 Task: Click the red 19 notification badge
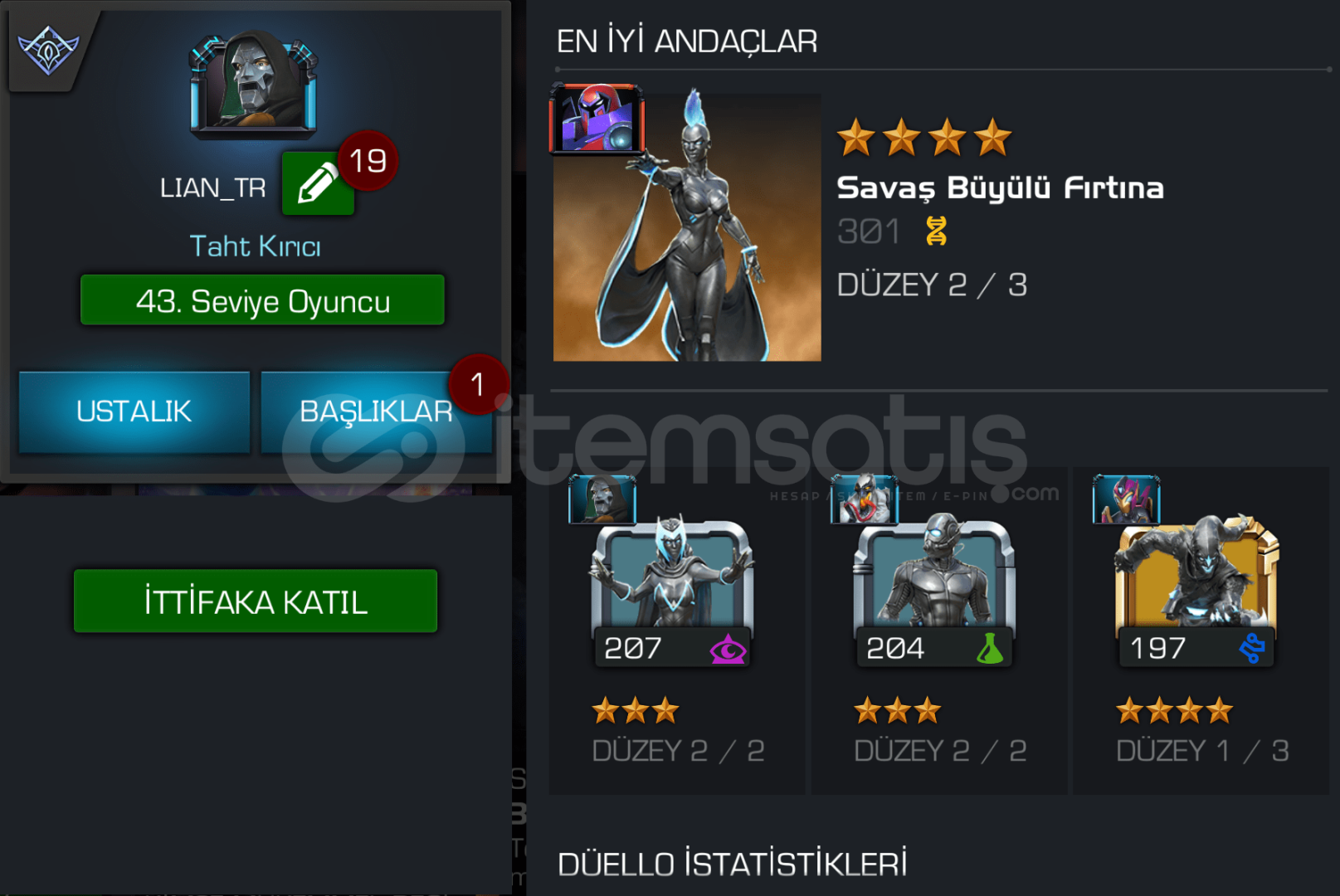[x=368, y=161]
